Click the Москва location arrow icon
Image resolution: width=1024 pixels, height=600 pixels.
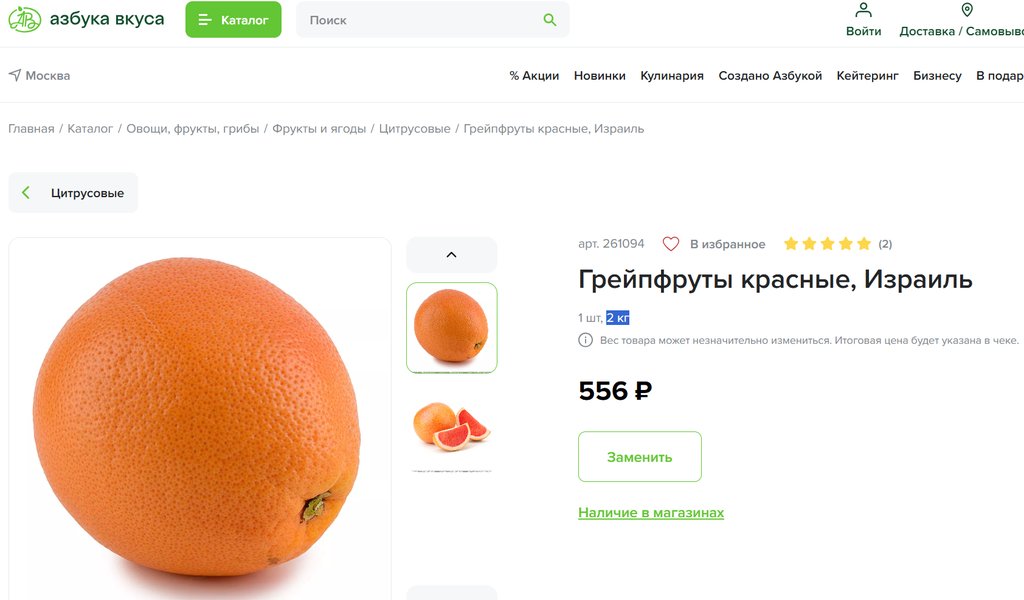[x=15, y=75]
